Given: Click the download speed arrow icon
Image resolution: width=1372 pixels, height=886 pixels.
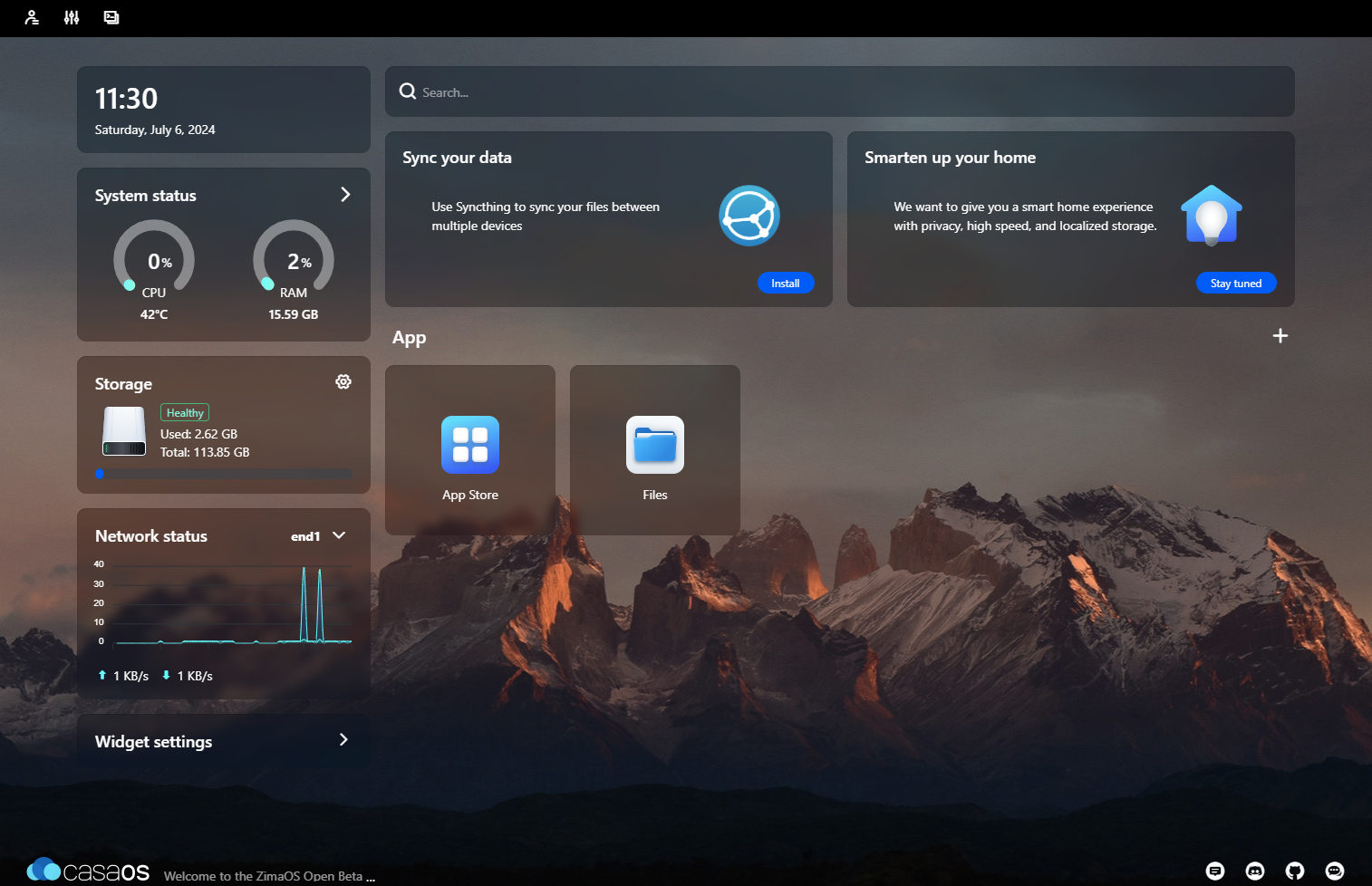Looking at the screenshot, I should pos(166,675).
